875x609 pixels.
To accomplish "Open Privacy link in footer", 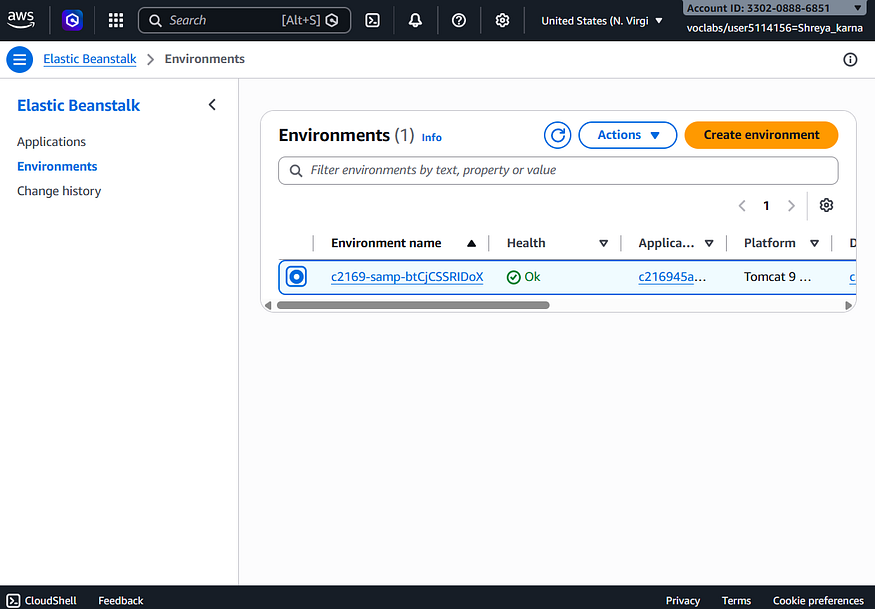I will (x=682, y=601).
